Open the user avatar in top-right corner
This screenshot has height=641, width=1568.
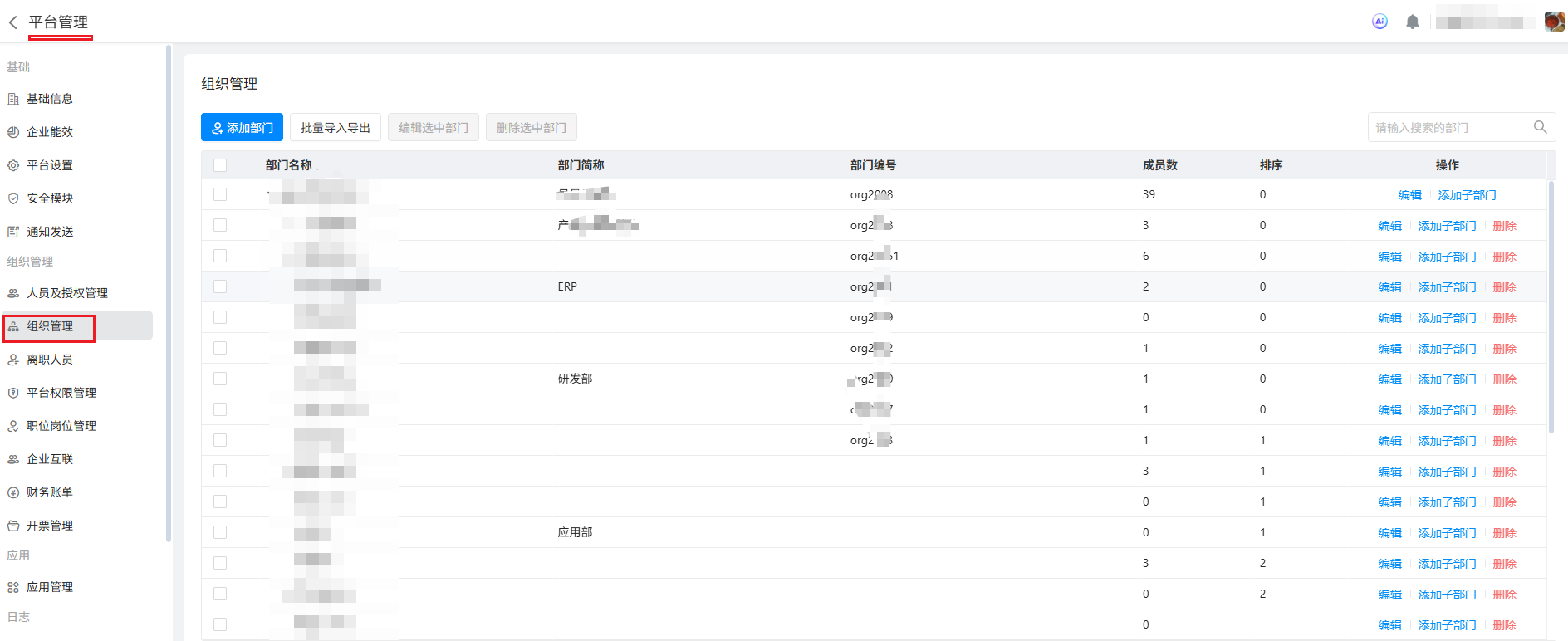tap(1554, 22)
